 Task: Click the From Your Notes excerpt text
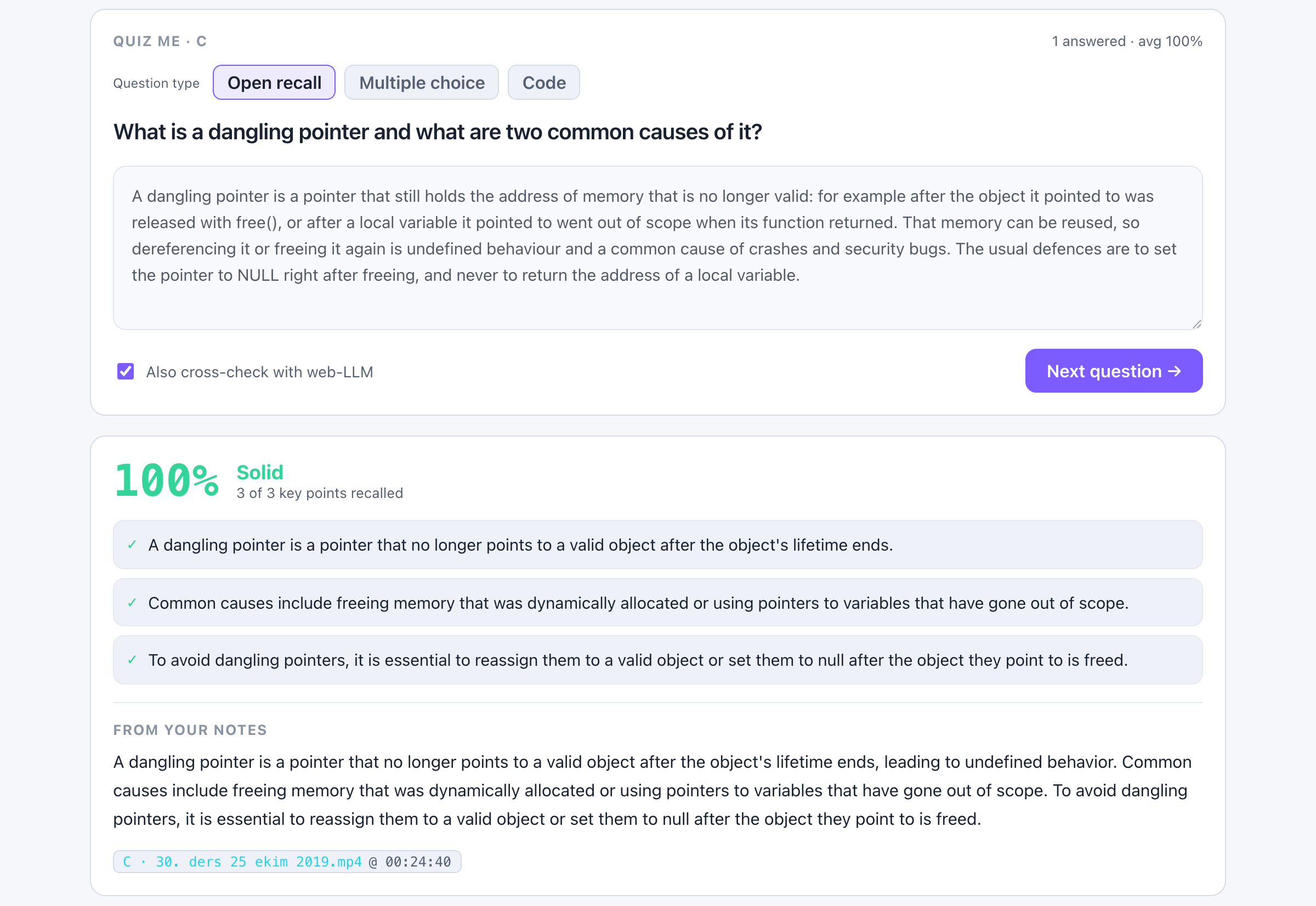(653, 791)
